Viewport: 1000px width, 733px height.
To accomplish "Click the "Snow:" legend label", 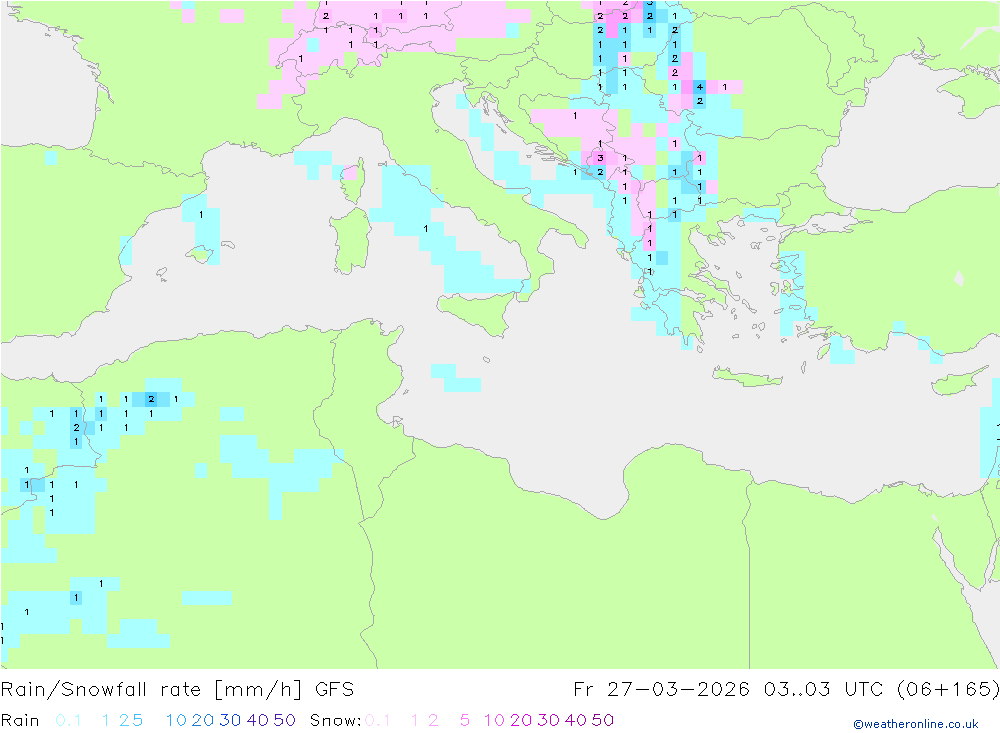I will coord(336,720).
